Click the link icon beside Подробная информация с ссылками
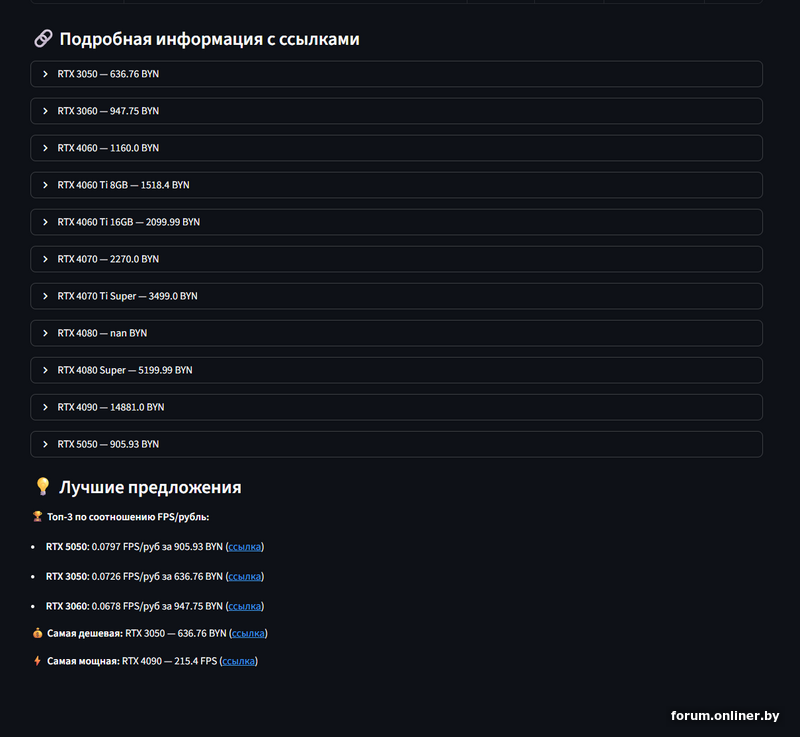Viewport: 800px width, 737px height. point(43,39)
